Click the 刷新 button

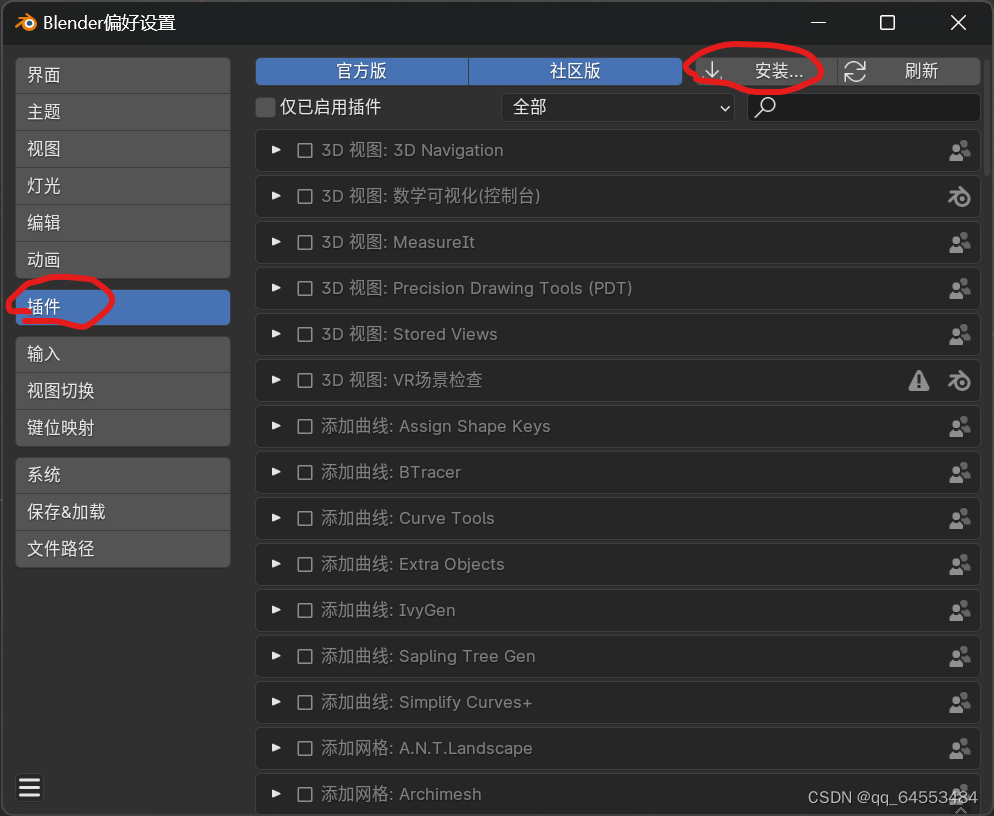point(910,71)
